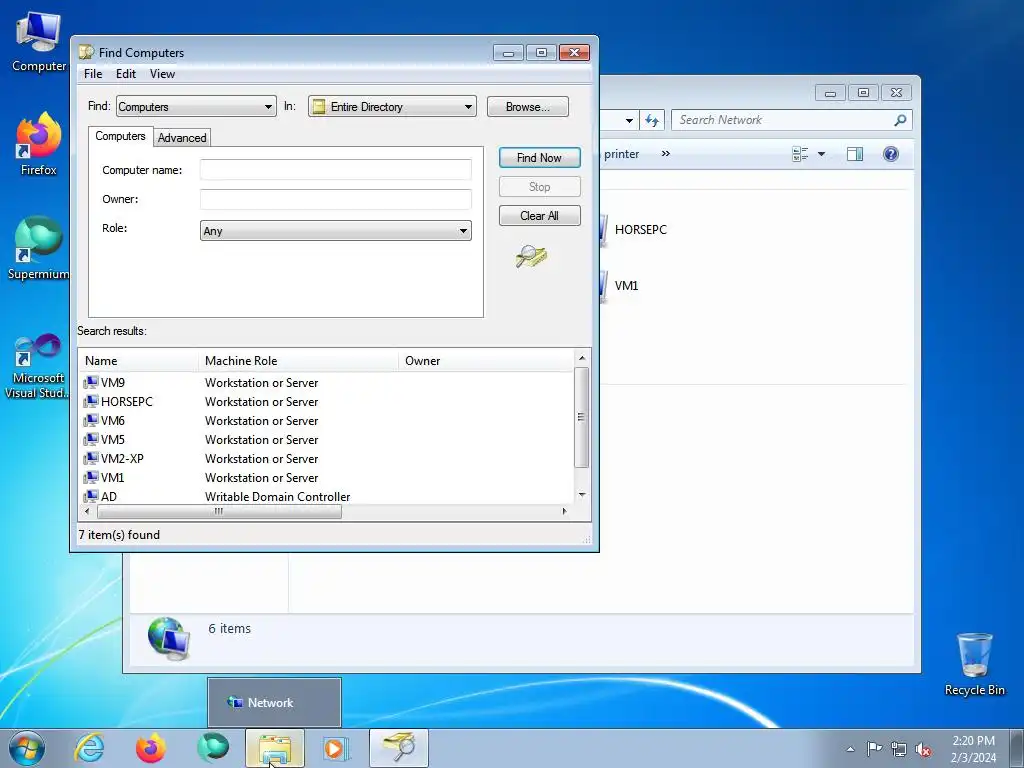Switch to the Advanced tab
Viewport: 1024px width, 768px height.
tap(182, 138)
